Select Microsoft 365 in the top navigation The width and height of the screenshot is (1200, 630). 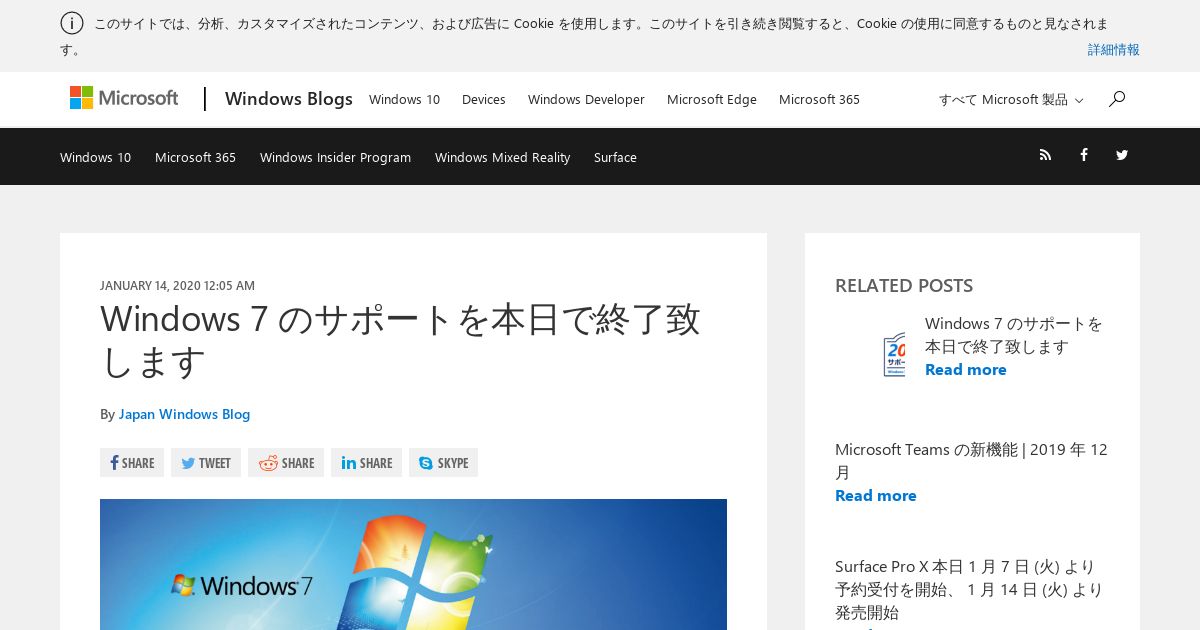[819, 99]
